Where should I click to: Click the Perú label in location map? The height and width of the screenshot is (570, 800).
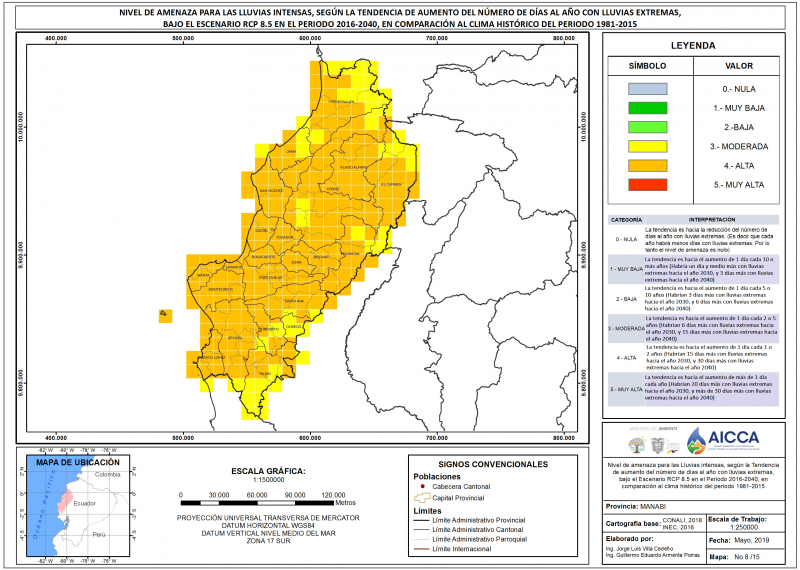pyautogui.click(x=98, y=535)
